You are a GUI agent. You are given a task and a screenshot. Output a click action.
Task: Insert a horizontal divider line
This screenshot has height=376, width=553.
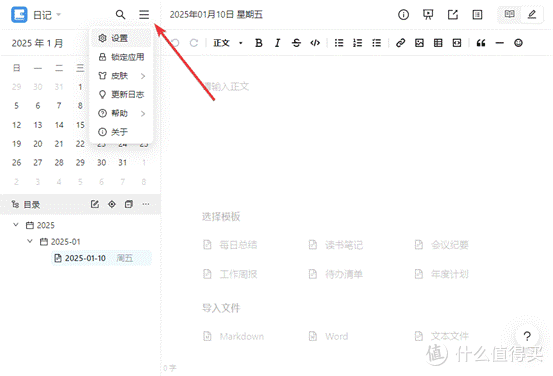coord(499,43)
